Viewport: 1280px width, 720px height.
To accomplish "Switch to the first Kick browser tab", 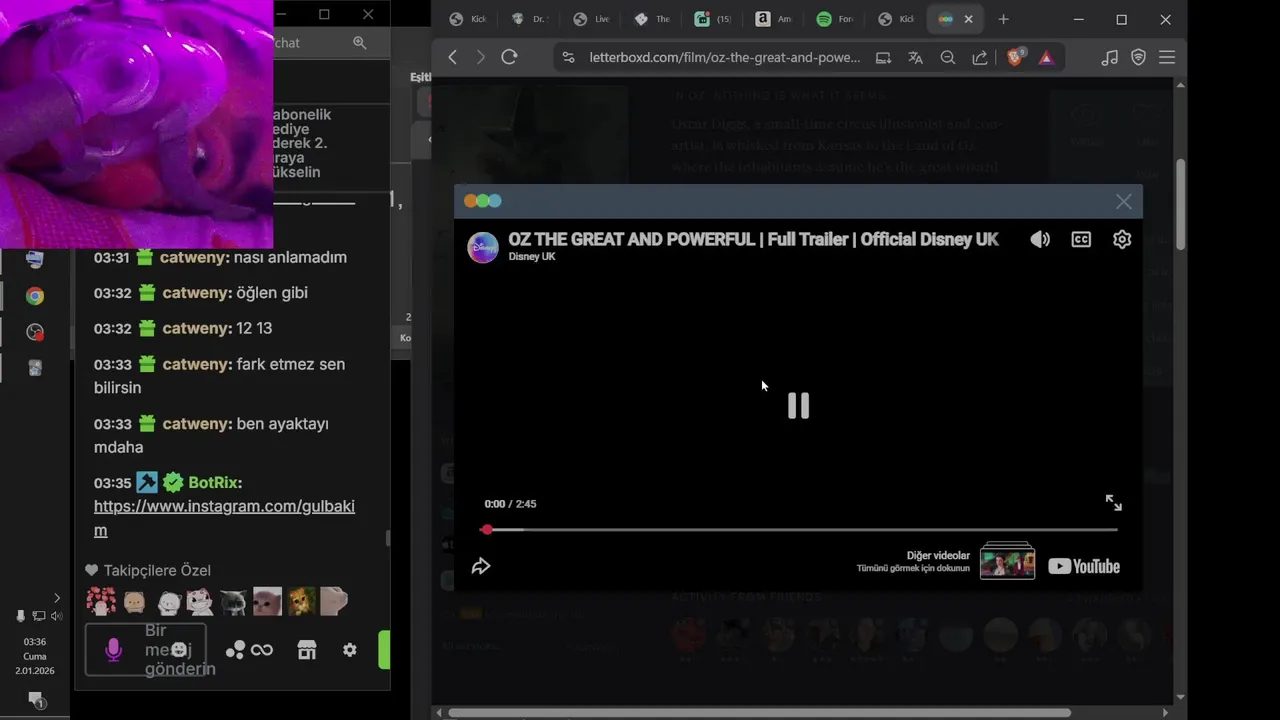I will coord(468,19).
